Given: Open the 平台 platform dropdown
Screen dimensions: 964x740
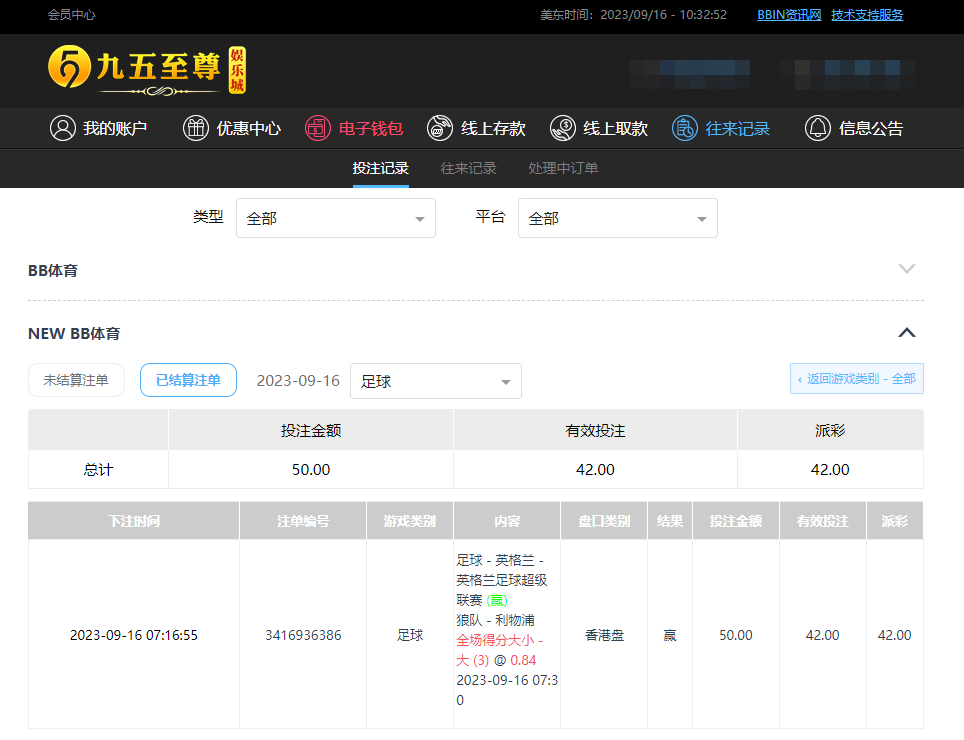Looking at the screenshot, I should [617, 218].
